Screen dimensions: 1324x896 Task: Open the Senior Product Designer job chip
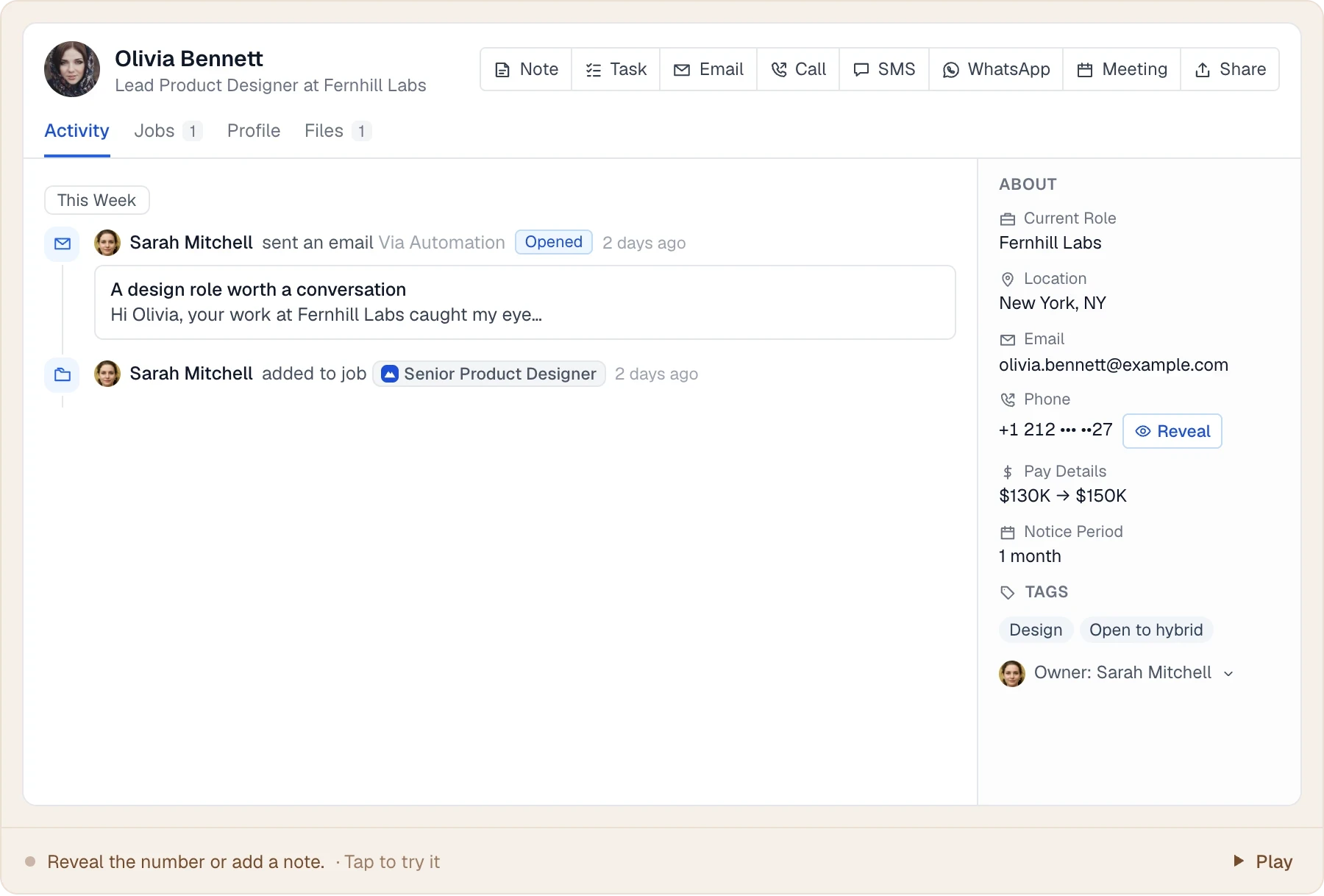click(489, 374)
